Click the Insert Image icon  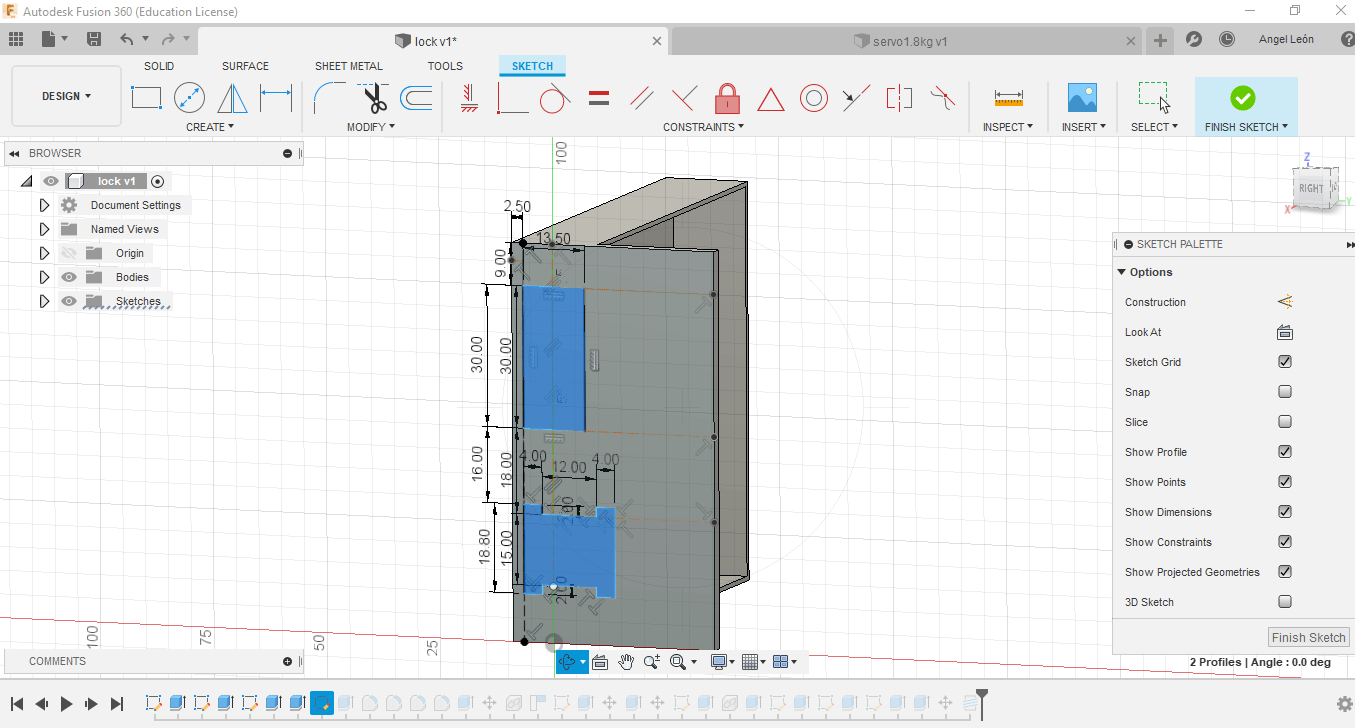1082,98
